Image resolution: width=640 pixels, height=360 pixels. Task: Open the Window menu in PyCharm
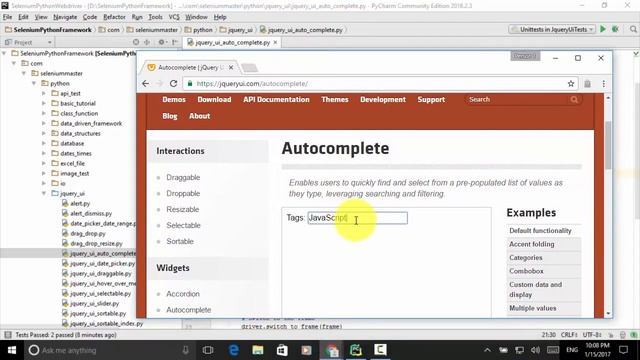pyautogui.click(x=196, y=17)
